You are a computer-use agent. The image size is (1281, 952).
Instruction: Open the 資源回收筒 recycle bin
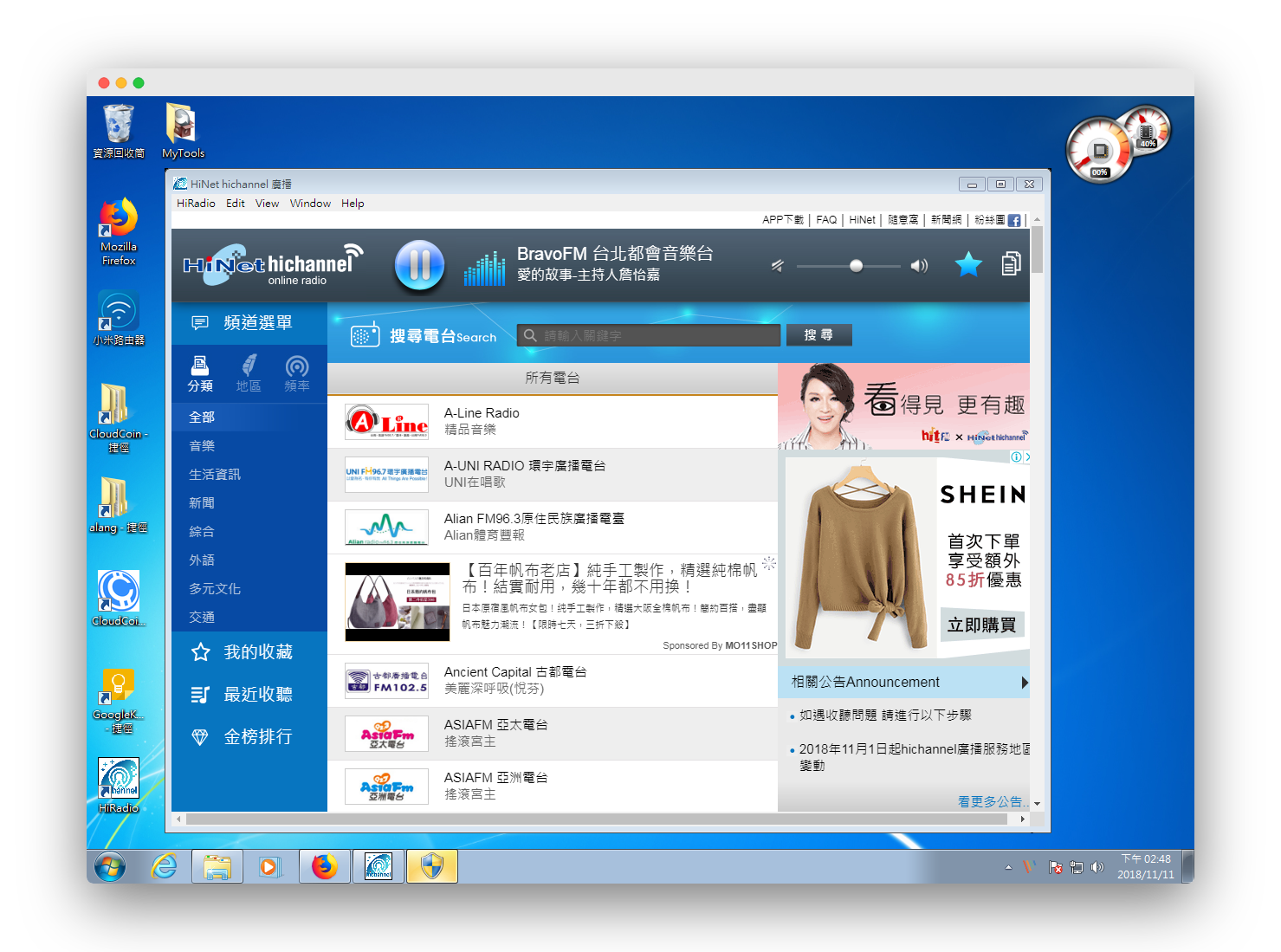click(x=119, y=131)
